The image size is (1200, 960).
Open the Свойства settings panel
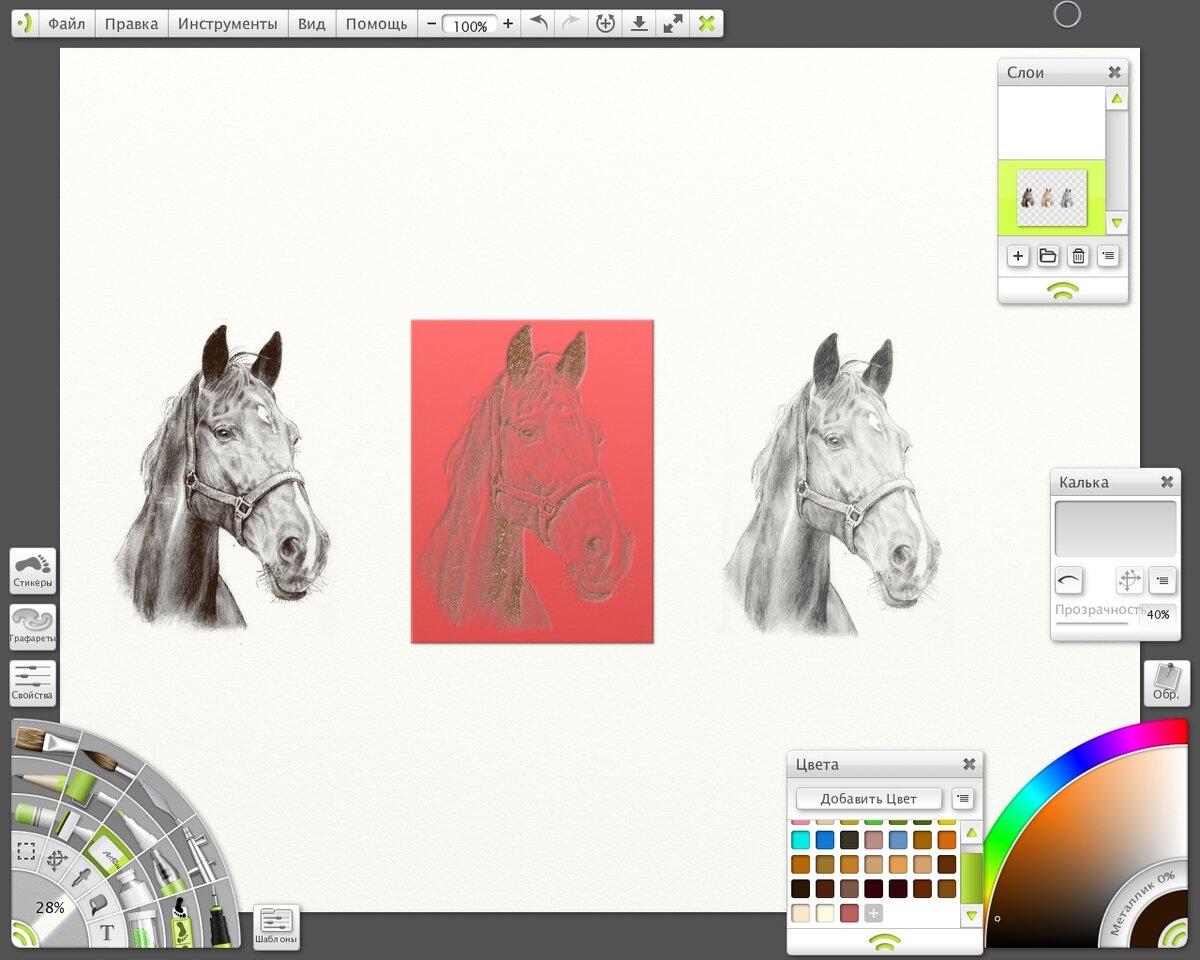(x=33, y=683)
